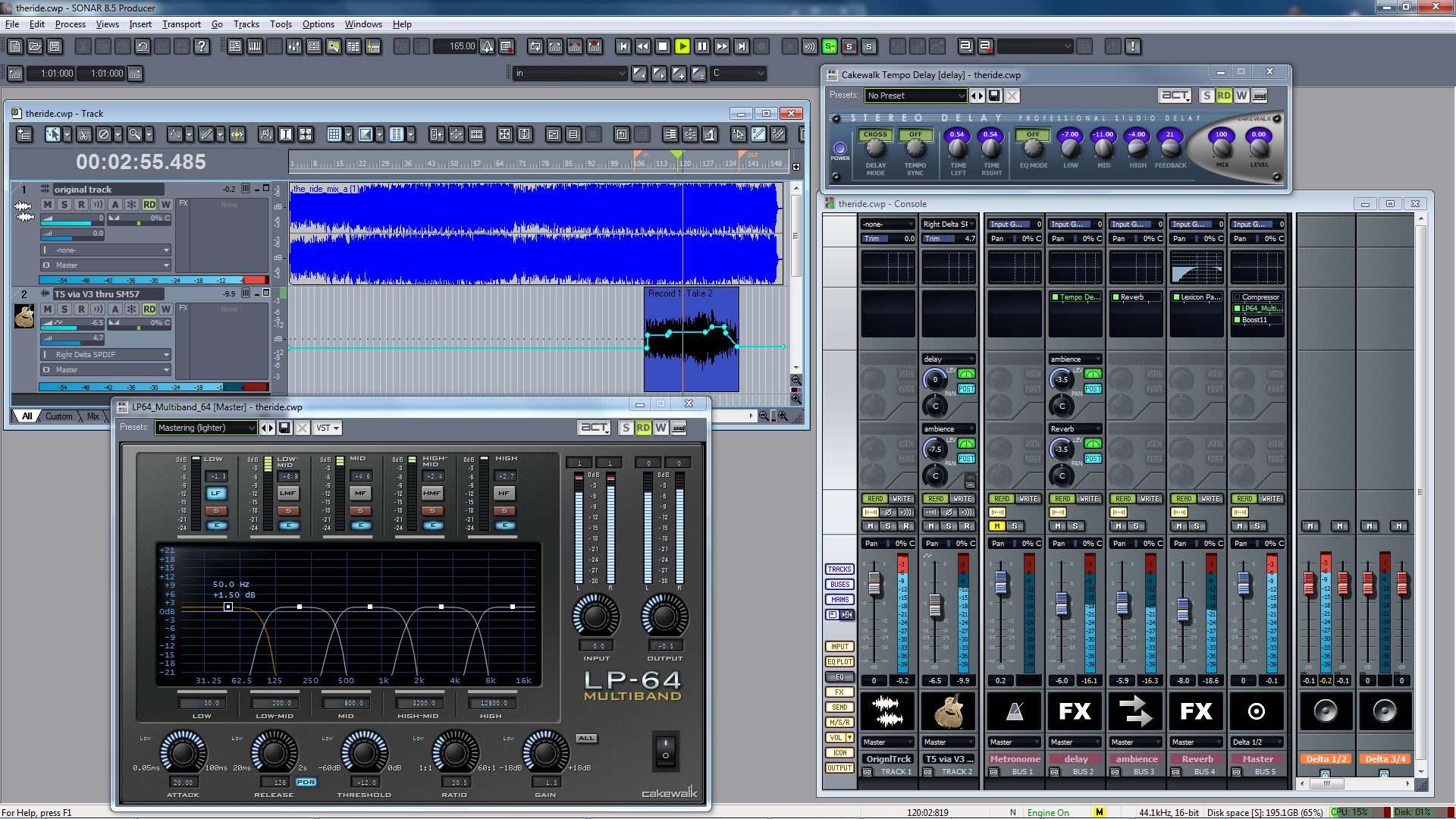Toggle the POWER button in Tempo Delay plugin
The width and height of the screenshot is (1456, 819).
pyautogui.click(x=839, y=148)
